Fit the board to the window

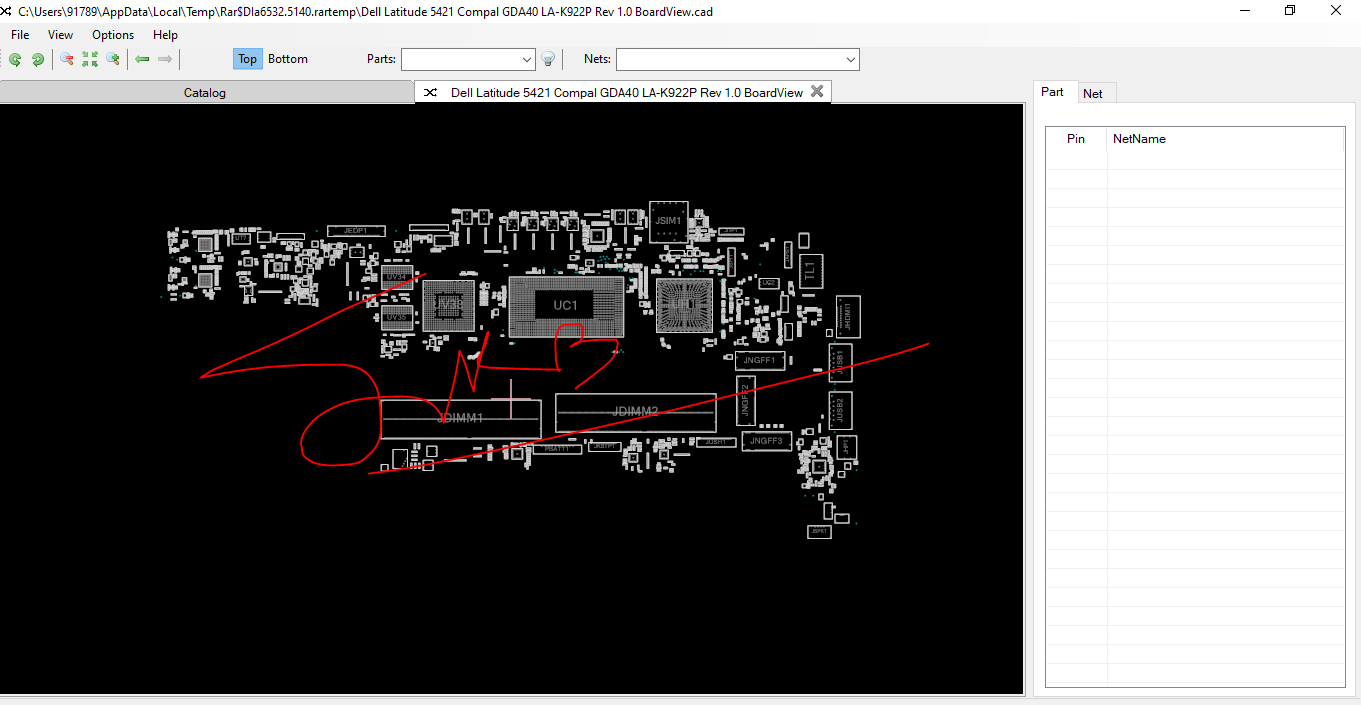[90, 60]
